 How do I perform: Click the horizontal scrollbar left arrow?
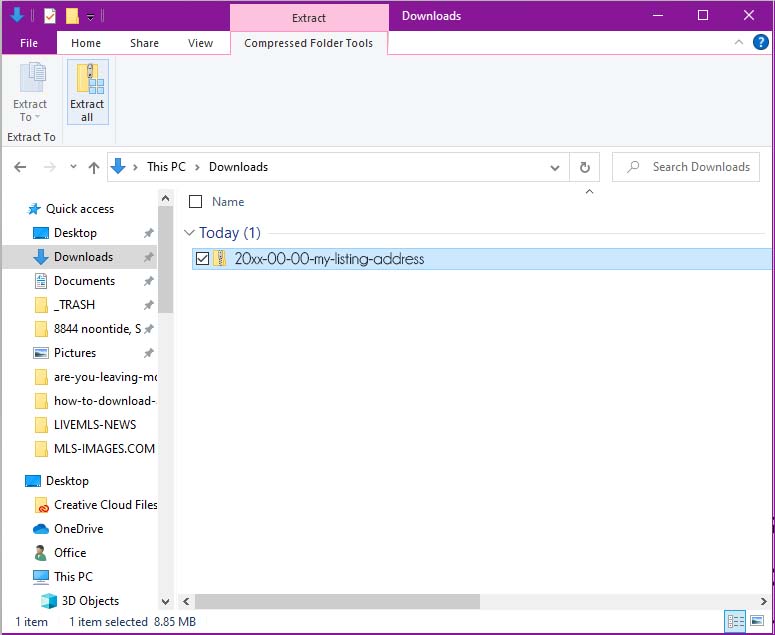(x=186, y=601)
